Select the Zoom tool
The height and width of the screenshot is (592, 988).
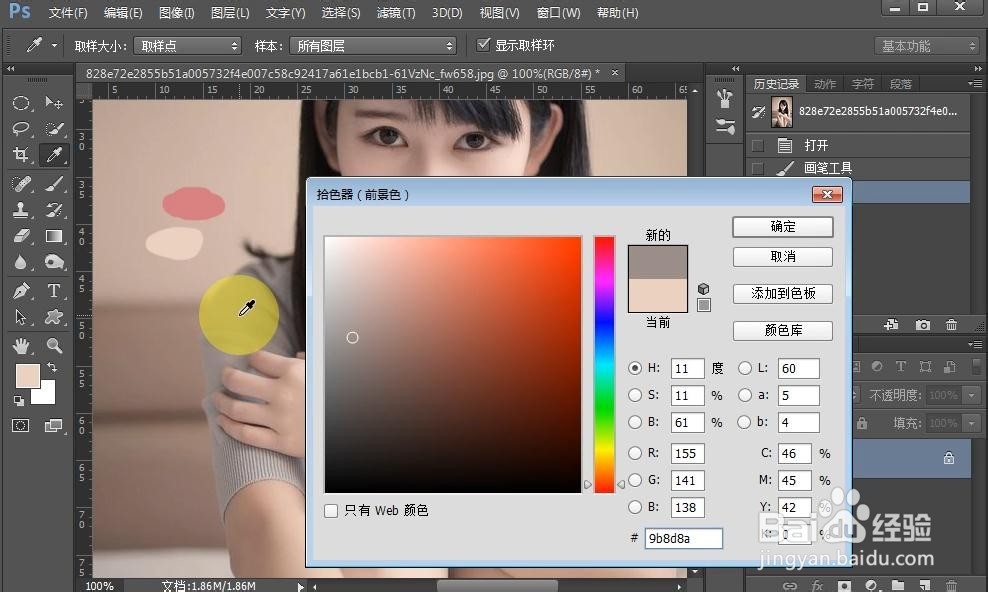click(x=54, y=343)
